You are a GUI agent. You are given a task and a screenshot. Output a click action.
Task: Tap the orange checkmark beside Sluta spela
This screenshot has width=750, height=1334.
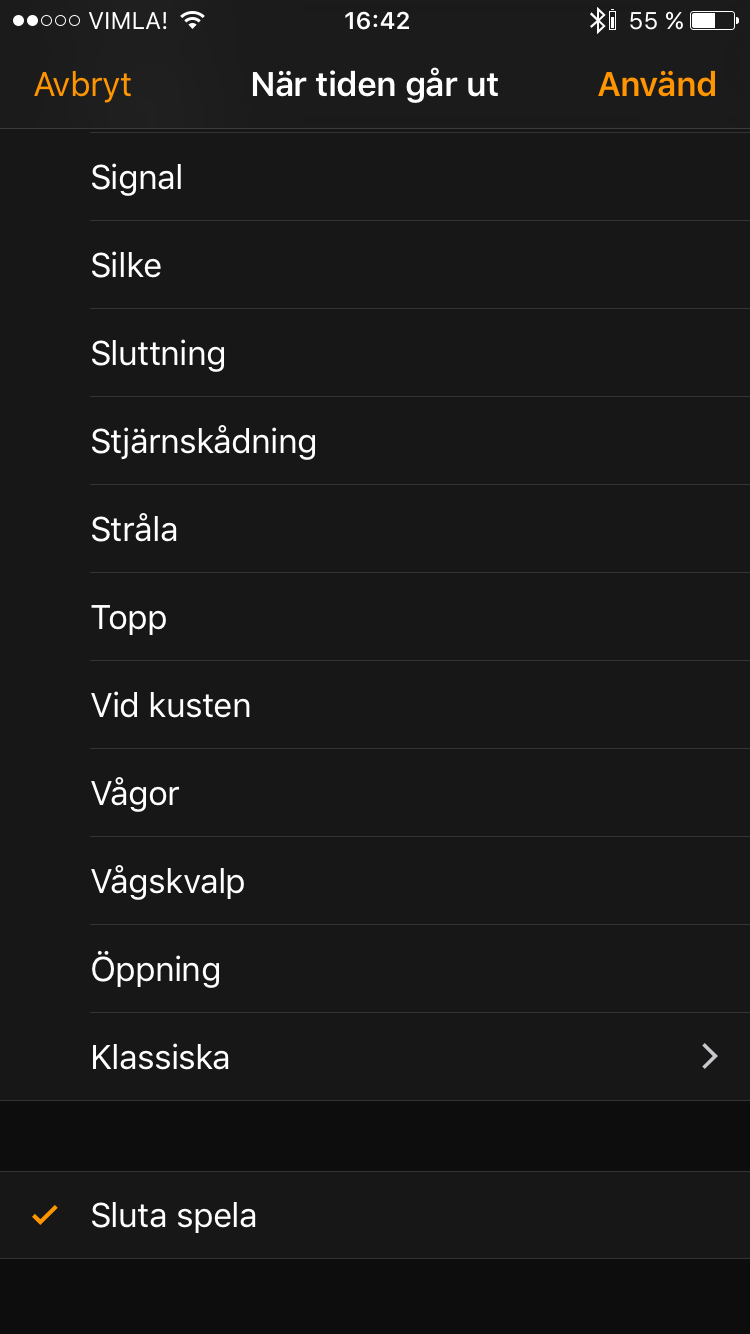pos(45,1215)
